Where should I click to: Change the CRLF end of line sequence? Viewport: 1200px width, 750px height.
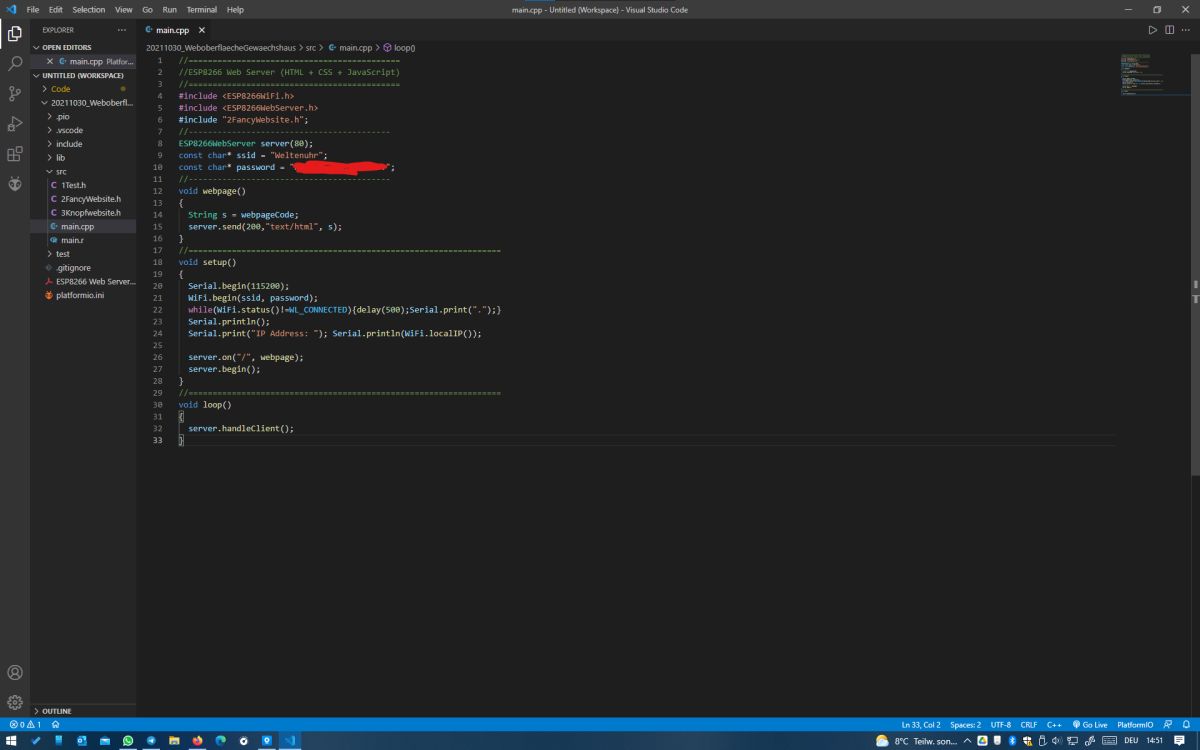click(x=1028, y=724)
